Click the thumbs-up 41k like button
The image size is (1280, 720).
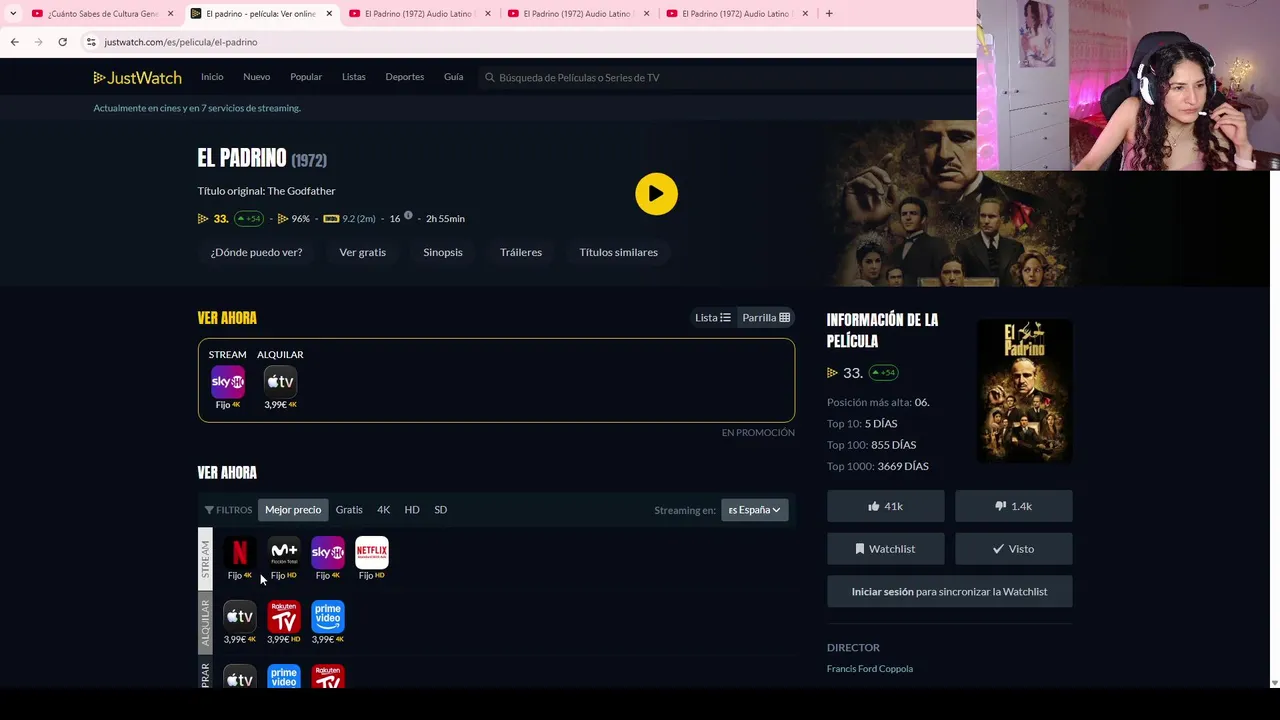885,506
